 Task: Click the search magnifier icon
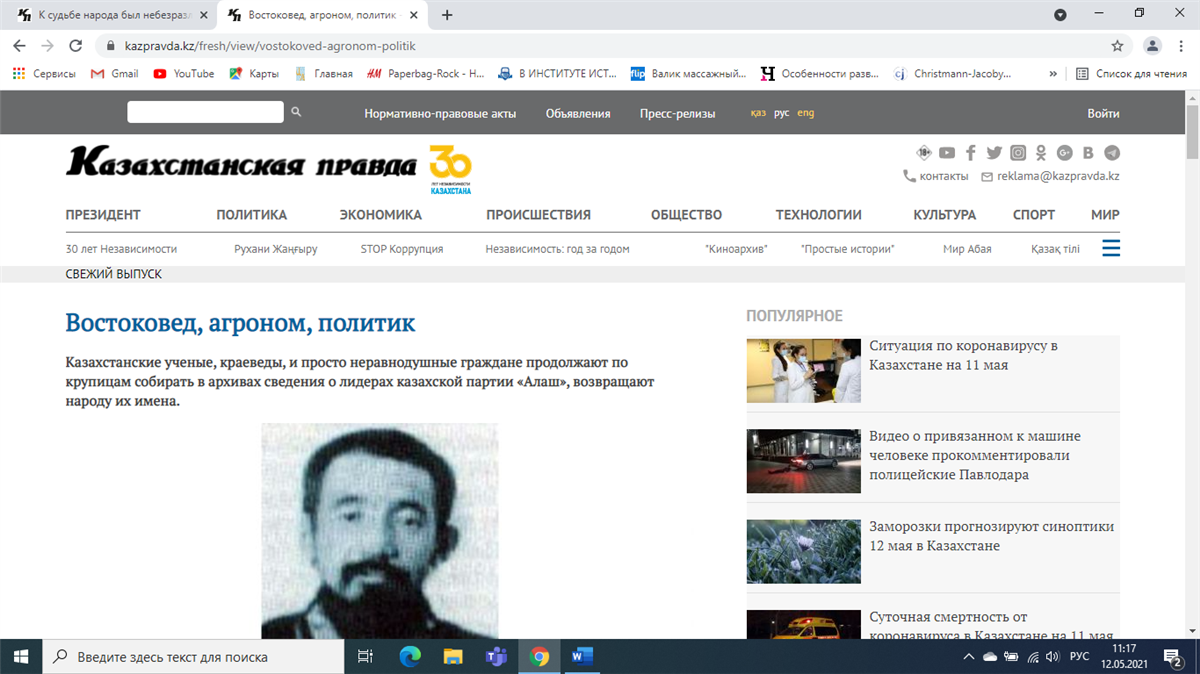coord(296,113)
